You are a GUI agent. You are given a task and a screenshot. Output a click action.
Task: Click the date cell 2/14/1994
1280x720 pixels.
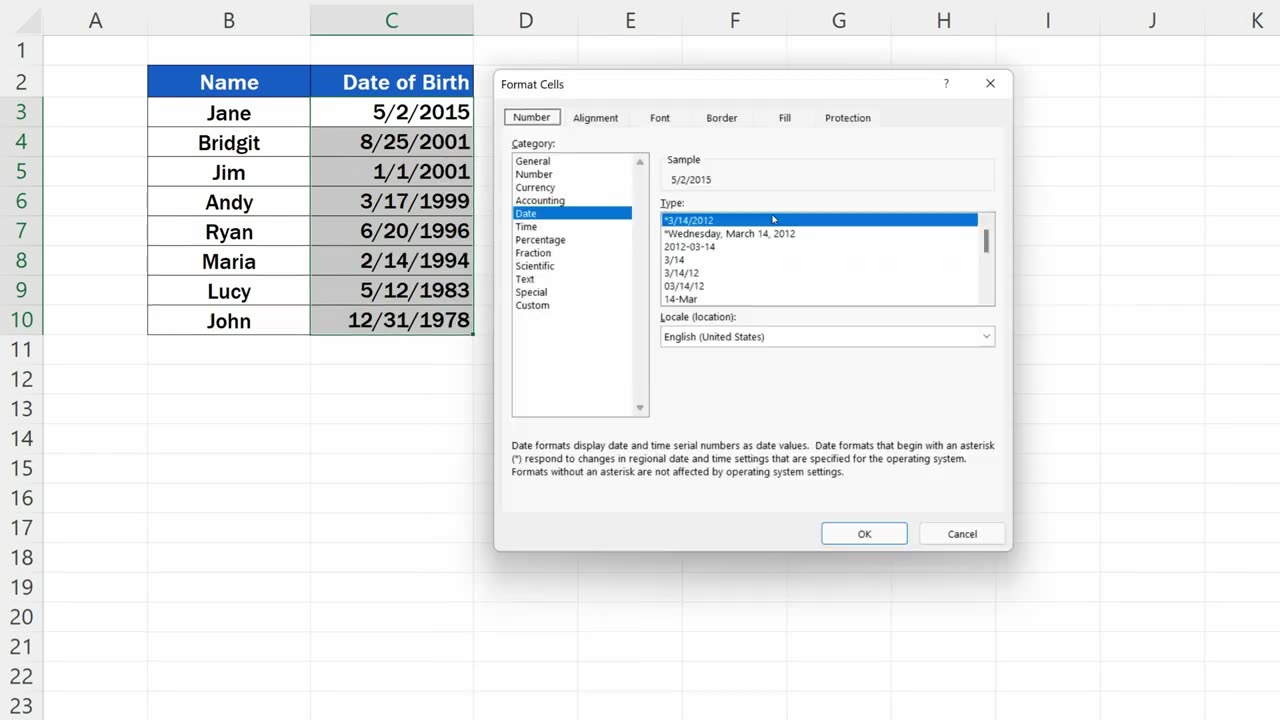coord(392,261)
